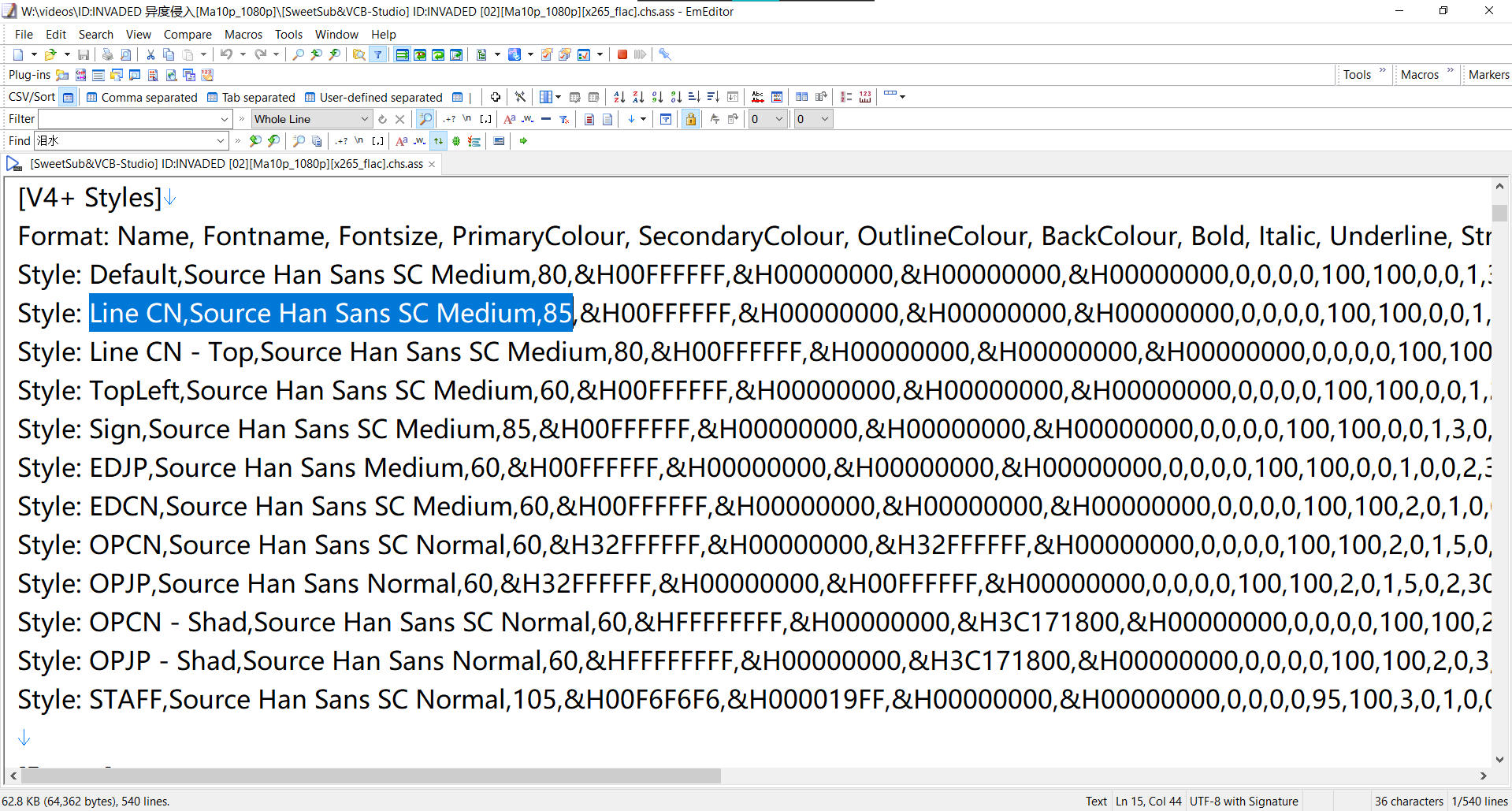The width and height of the screenshot is (1512, 811).
Task: Toggle incremental search magnifier in Filter bar
Action: pyautogui.click(x=425, y=119)
